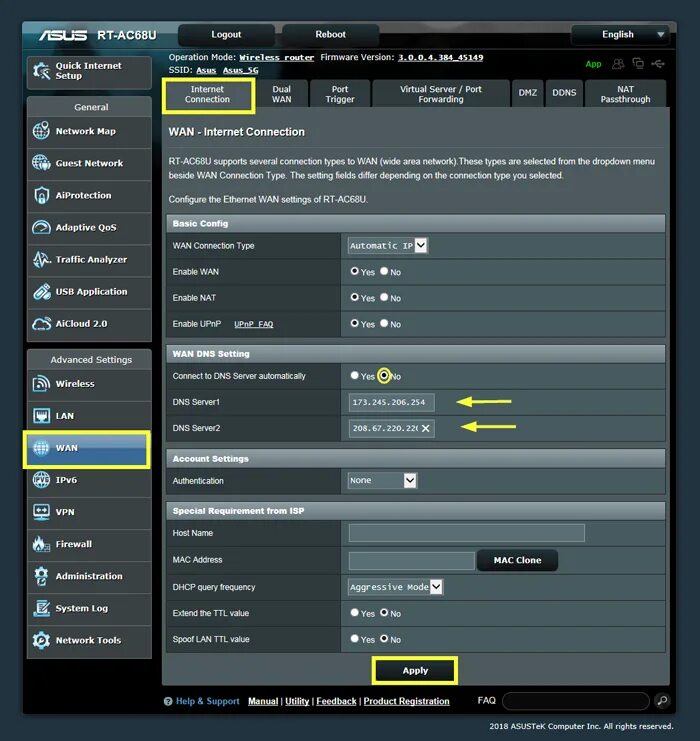This screenshot has width=700, height=741.
Task: Clear DNS Server2 field with X icon
Action: pos(425,428)
